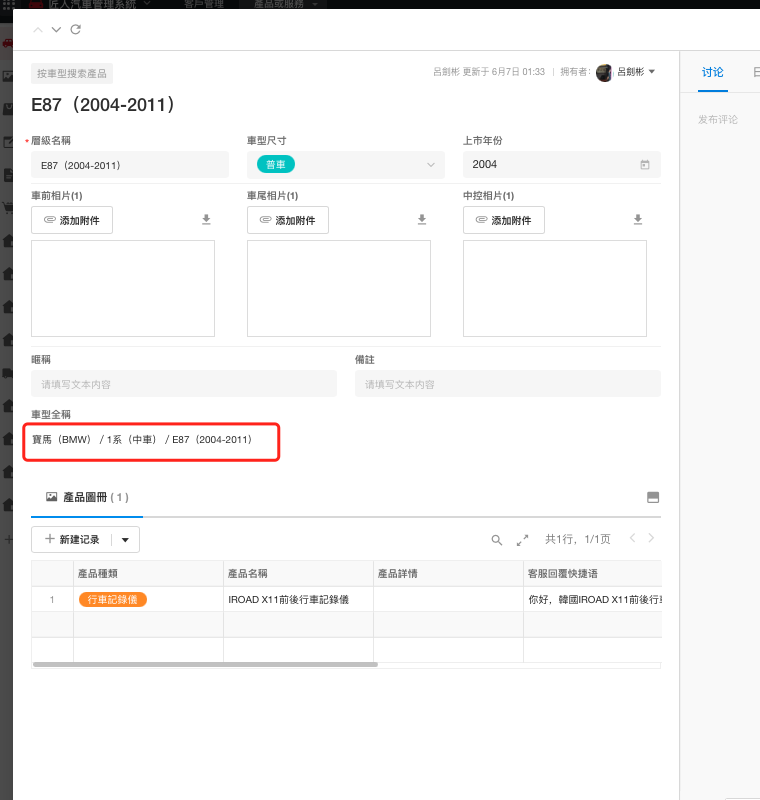Click the 暱稱 text input field
The image size is (760, 800).
pyautogui.click(x=184, y=384)
